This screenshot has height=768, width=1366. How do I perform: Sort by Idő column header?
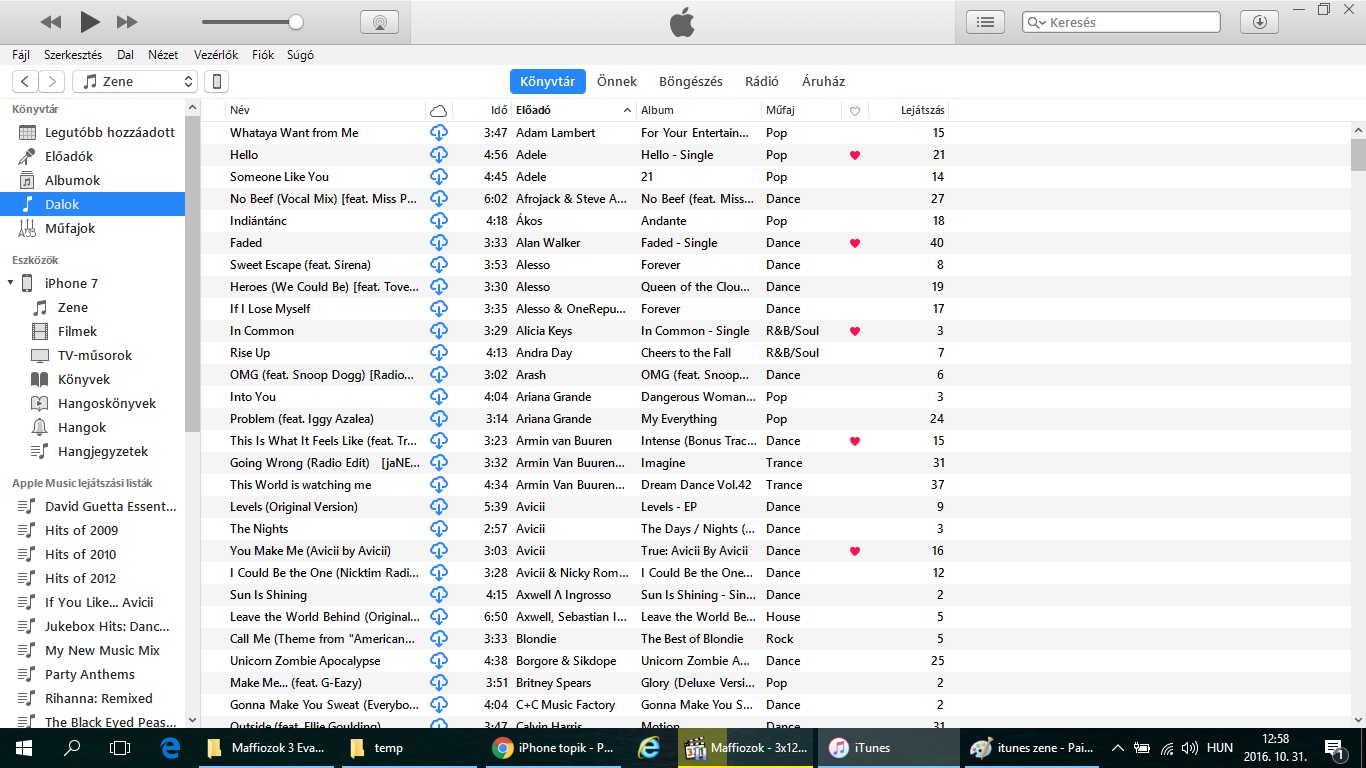(x=482, y=110)
